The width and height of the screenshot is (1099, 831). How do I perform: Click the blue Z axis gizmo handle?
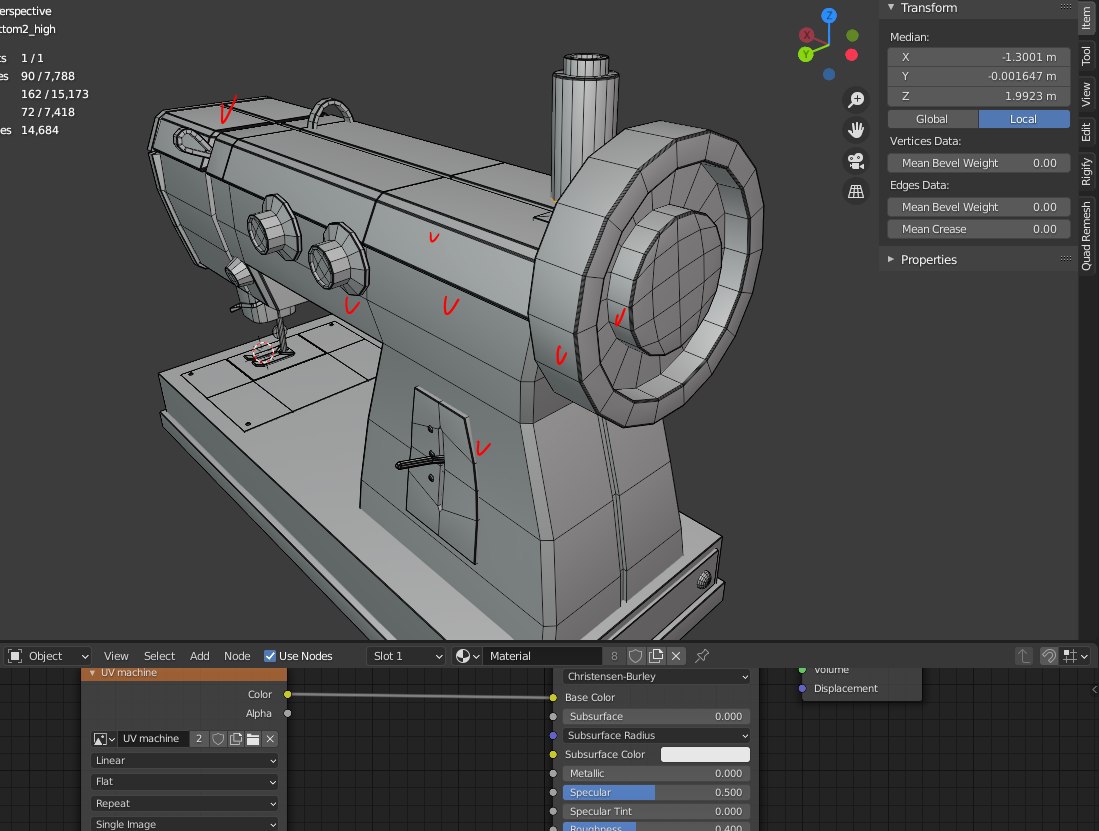[x=829, y=15]
